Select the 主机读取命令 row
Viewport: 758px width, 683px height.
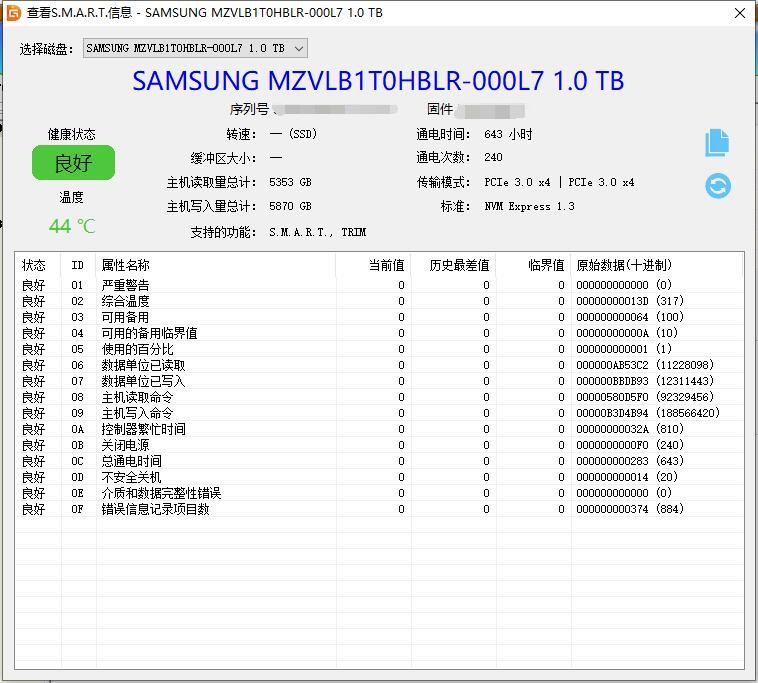tap(379, 397)
